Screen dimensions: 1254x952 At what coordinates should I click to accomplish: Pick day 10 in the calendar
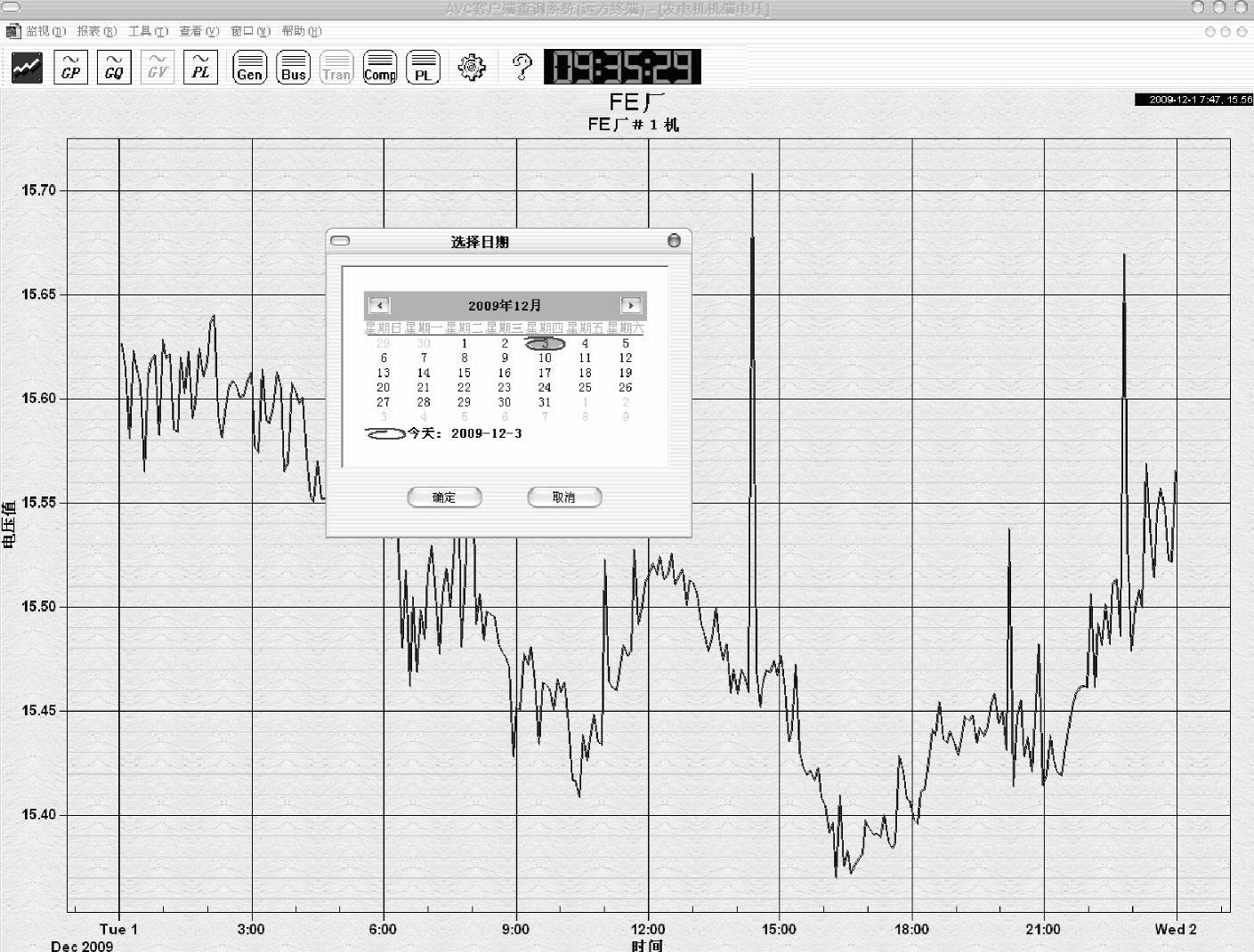[x=545, y=359]
